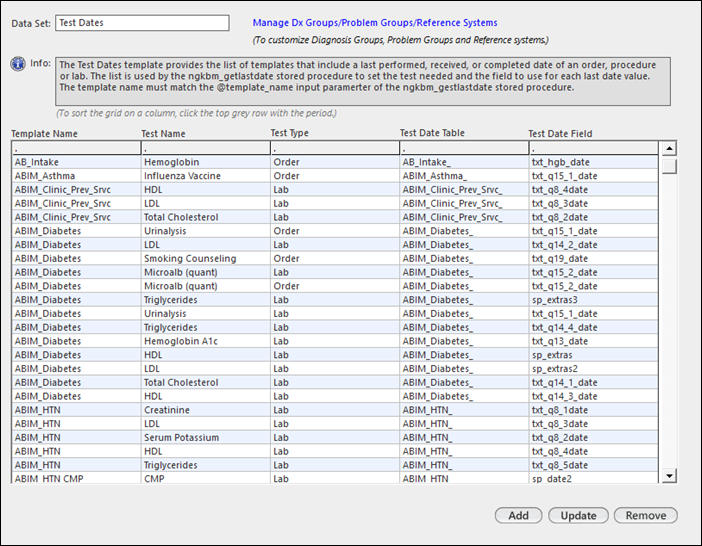The width and height of the screenshot is (702, 546).
Task: Click txt_q14_1_date field cell
Action: click(x=594, y=383)
